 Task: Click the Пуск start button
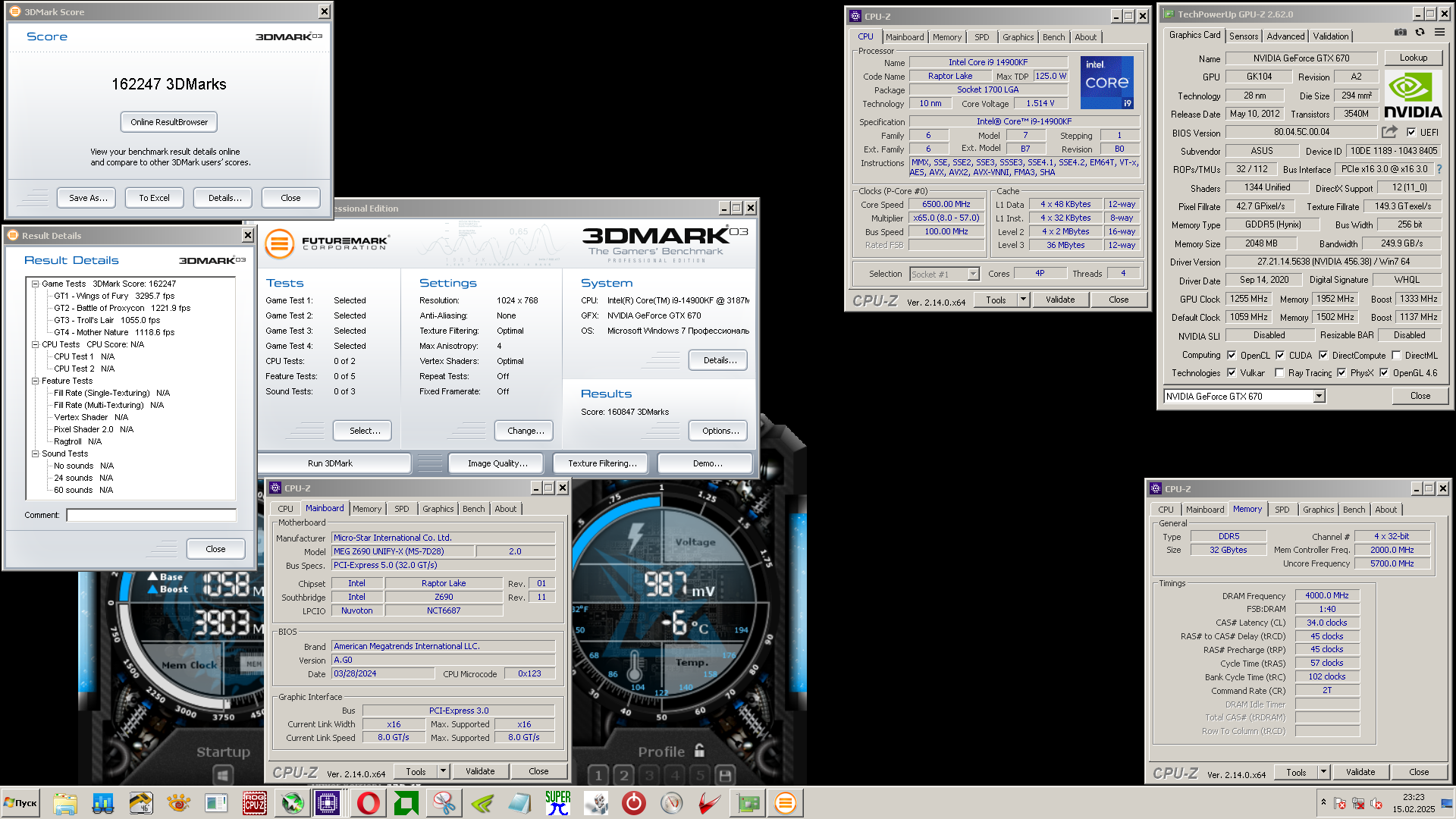(20, 802)
